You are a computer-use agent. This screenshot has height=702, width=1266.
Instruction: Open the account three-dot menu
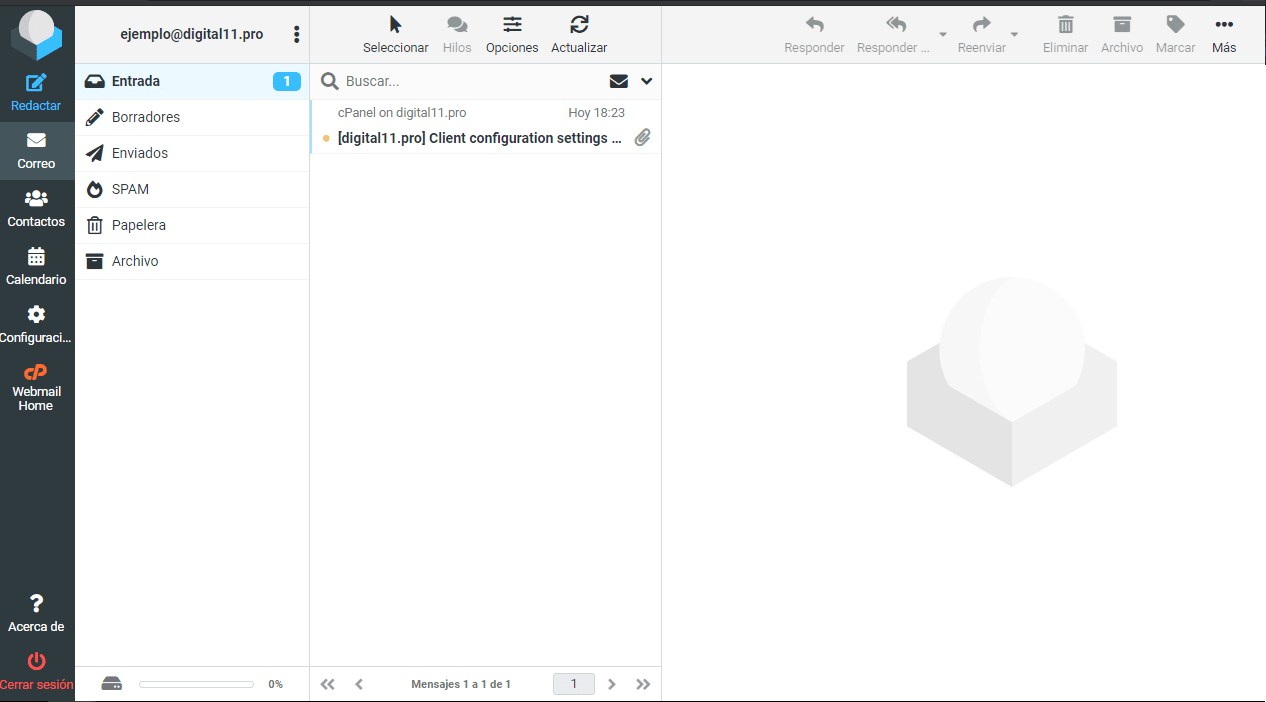pos(296,34)
